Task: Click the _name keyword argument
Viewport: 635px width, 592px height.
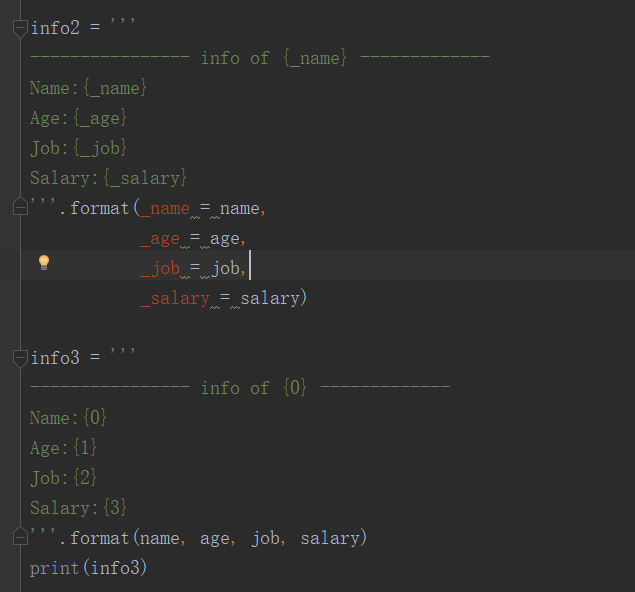Action: click(165, 209)
